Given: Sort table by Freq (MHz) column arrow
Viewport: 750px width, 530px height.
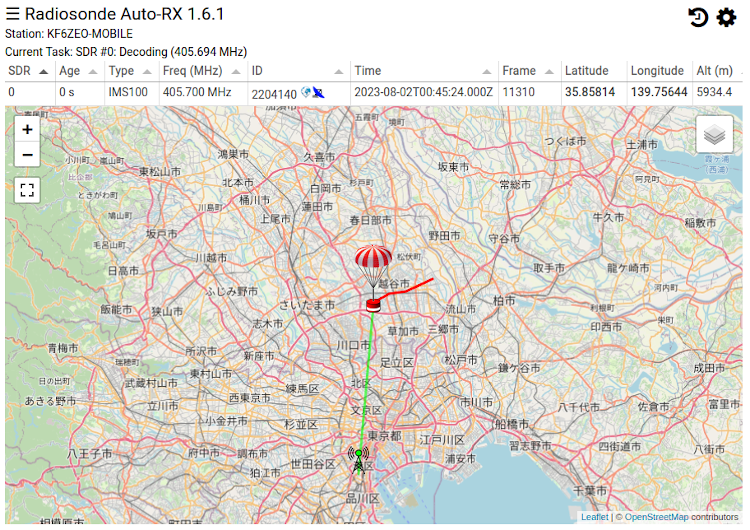Looking at the screenshot, I should tap(236, 72).
